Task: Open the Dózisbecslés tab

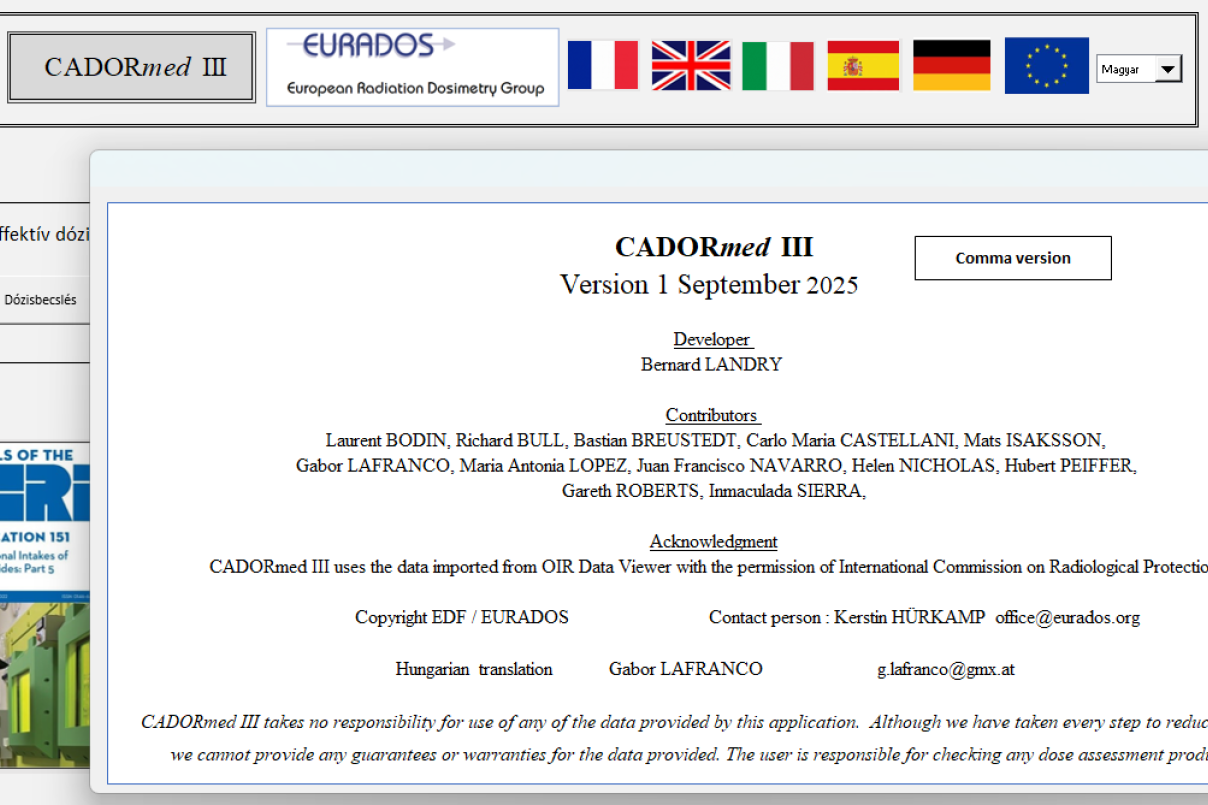Action: pos(41,300)
